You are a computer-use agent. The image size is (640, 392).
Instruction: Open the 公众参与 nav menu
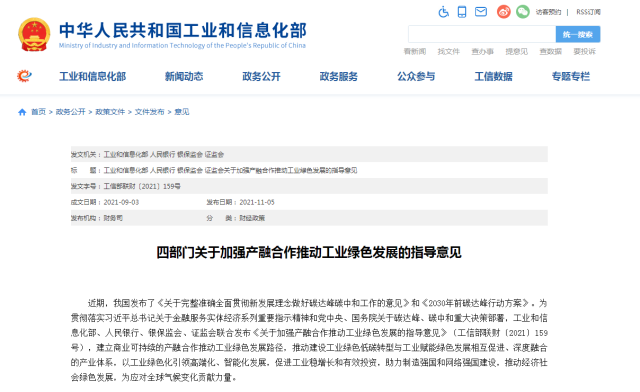click(x=416, y=76)
